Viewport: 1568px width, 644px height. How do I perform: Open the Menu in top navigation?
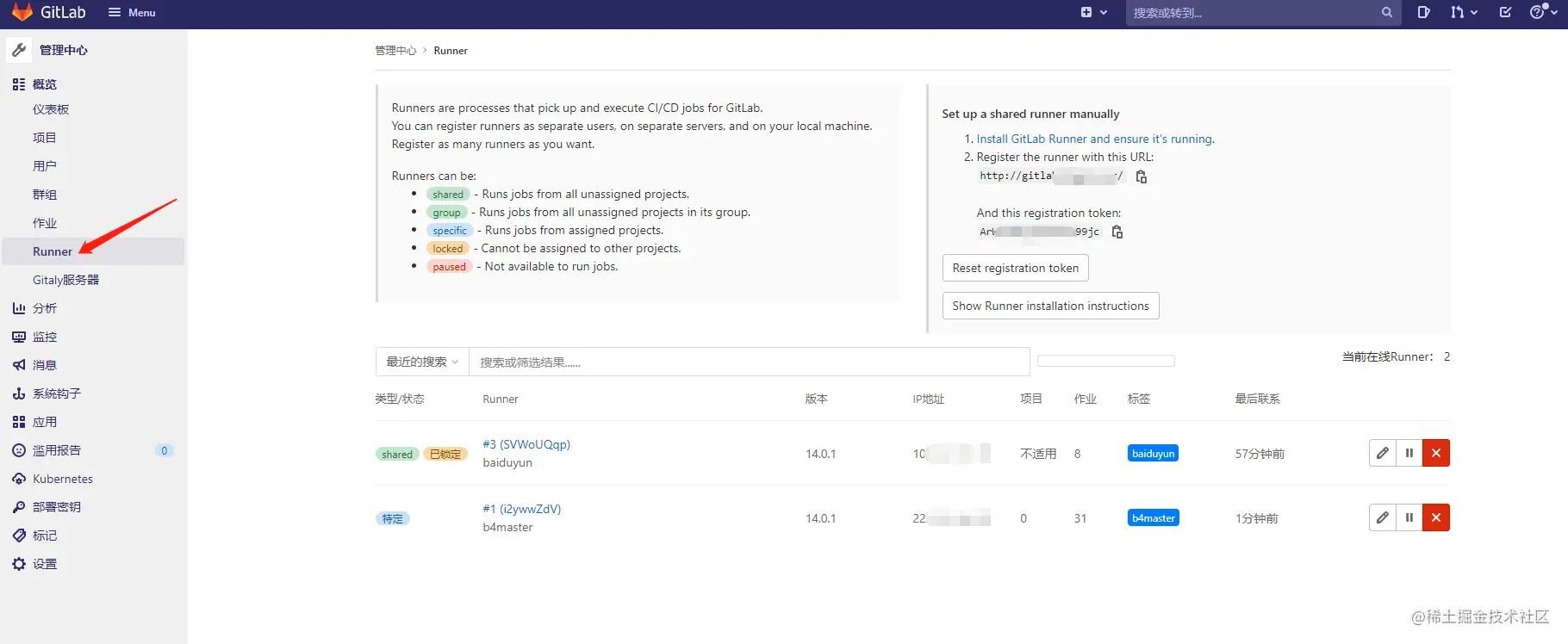pyautogui.click(x=132, y=12)
